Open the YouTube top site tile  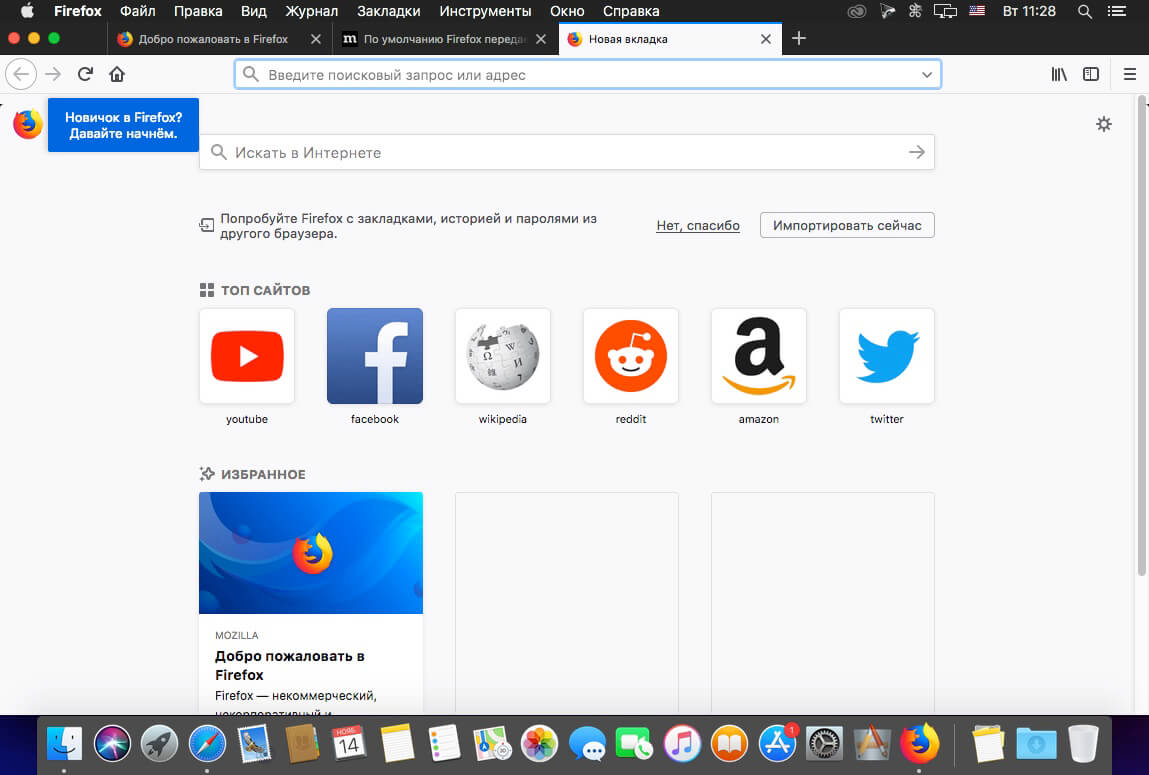pyautogui.click(x=247, y=356)
